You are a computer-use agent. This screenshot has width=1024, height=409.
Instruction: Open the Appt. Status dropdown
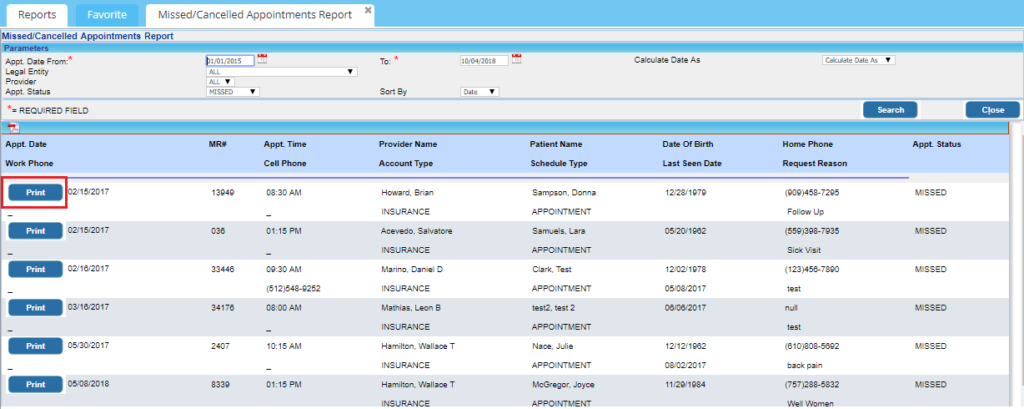232,92
